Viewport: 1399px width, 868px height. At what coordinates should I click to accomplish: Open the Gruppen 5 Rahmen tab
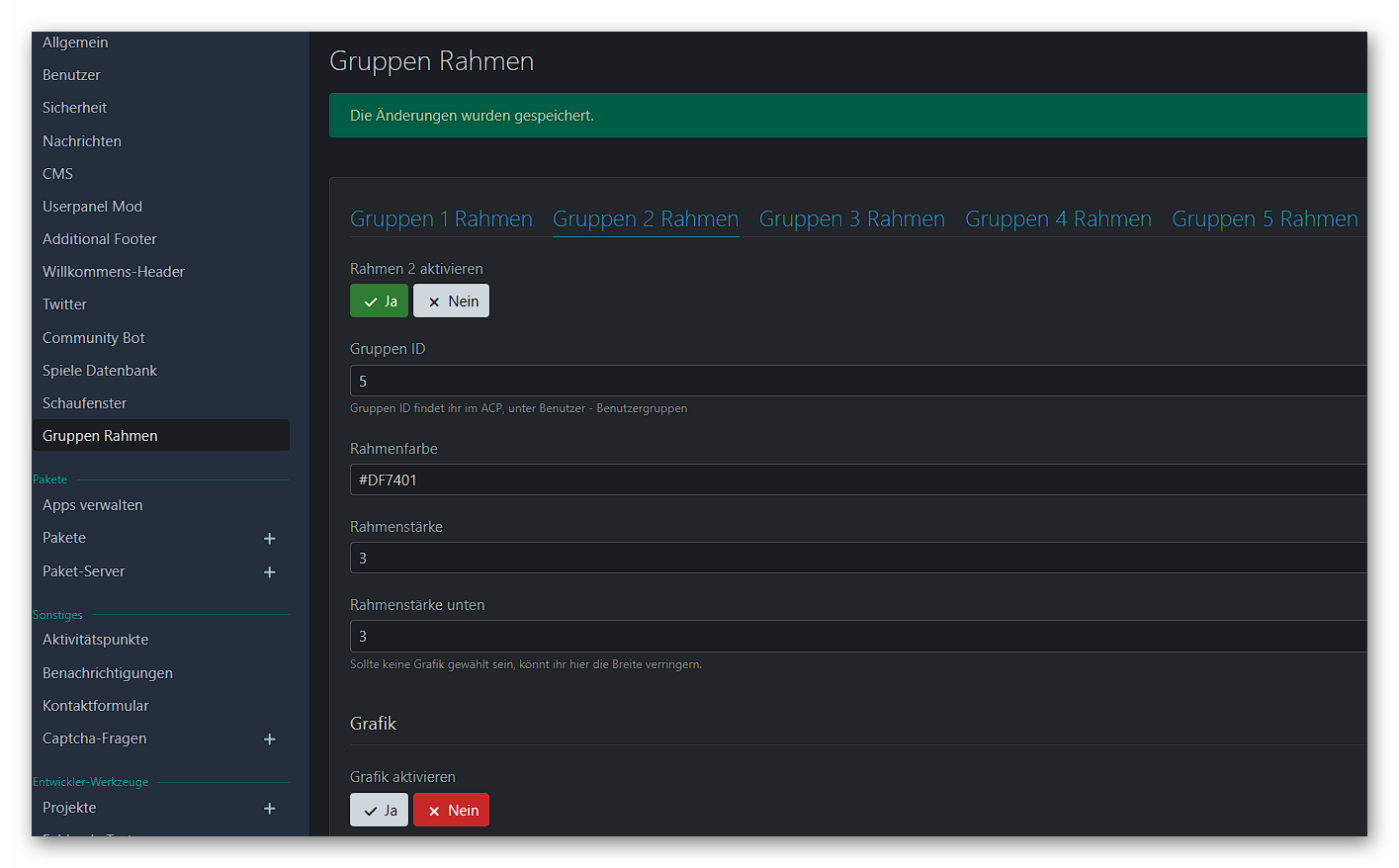(1265, 219)
